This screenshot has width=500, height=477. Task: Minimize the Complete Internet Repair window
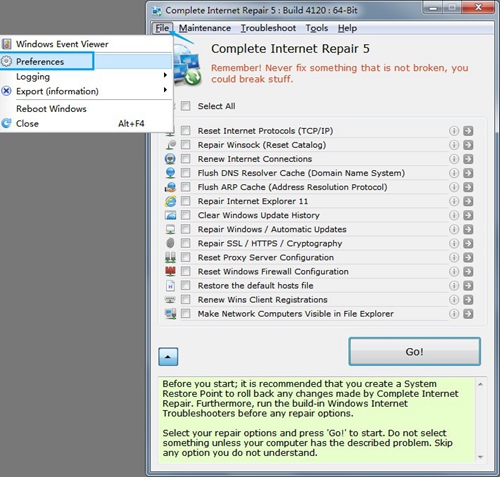coord(433,7)
